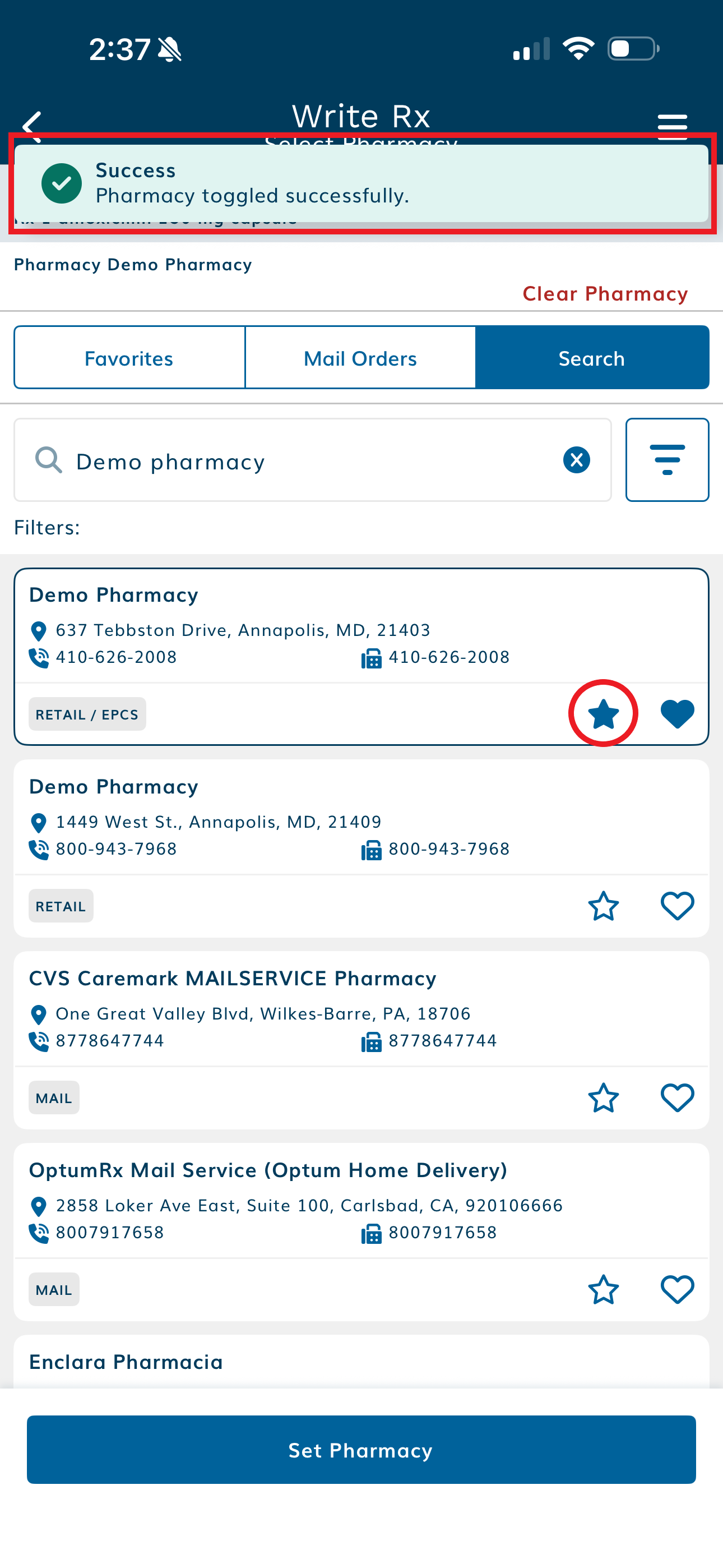The width and height of the screenshot is (723, 1568).
Task: Switch to the Mail Orders tab
Action: pyautogui.click(x=360, y=358)
